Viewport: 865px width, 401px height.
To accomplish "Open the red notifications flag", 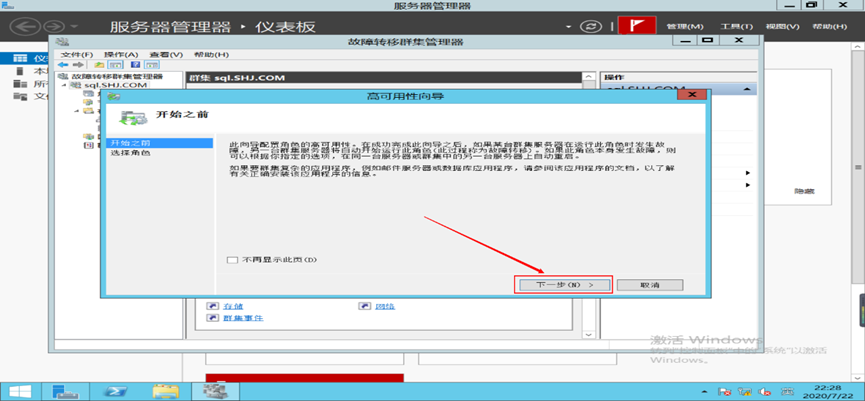I will (x=637, y=26).
